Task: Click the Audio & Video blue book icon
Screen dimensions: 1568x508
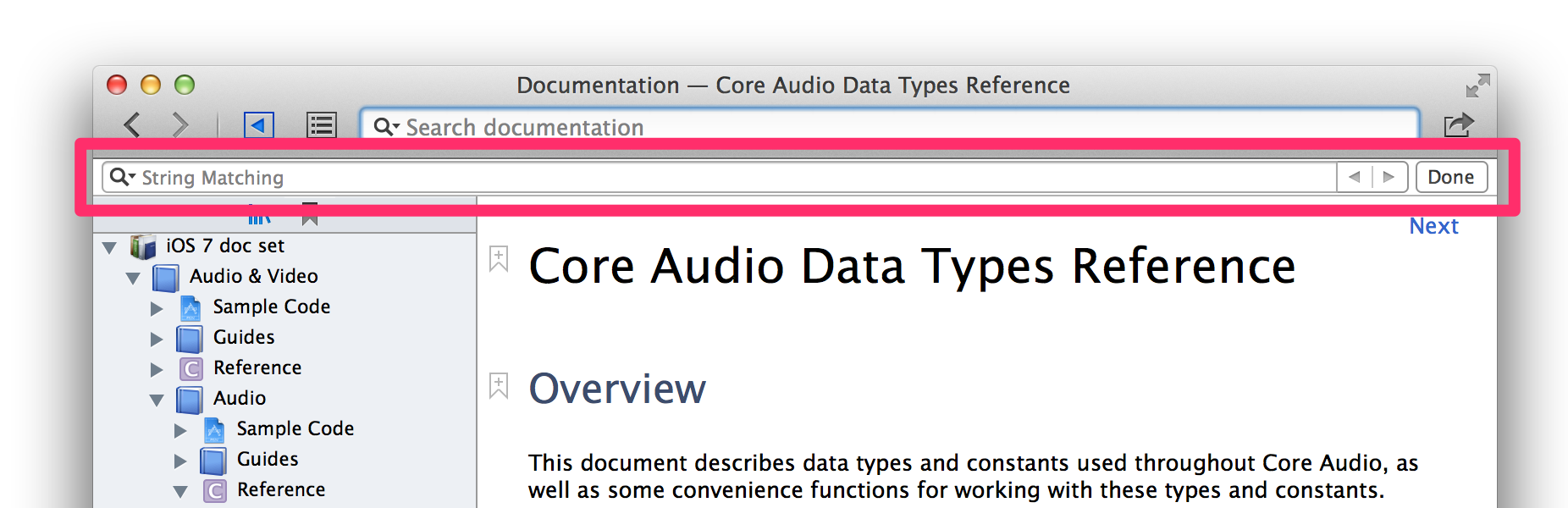Action: (x=166, y=278)
